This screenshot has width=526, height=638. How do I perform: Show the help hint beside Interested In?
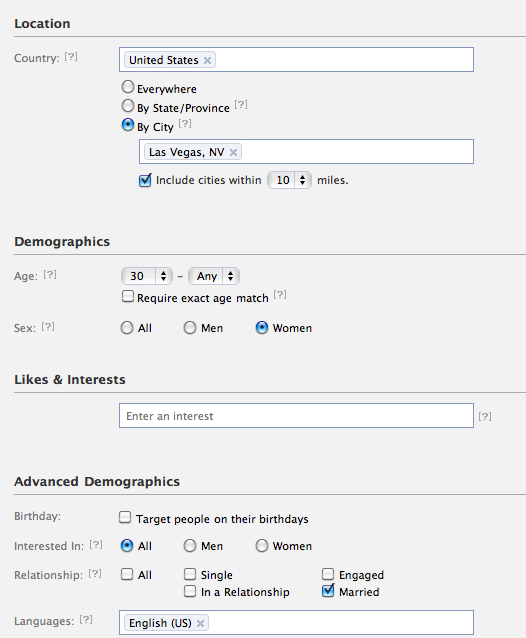click(x=96, y=544)
